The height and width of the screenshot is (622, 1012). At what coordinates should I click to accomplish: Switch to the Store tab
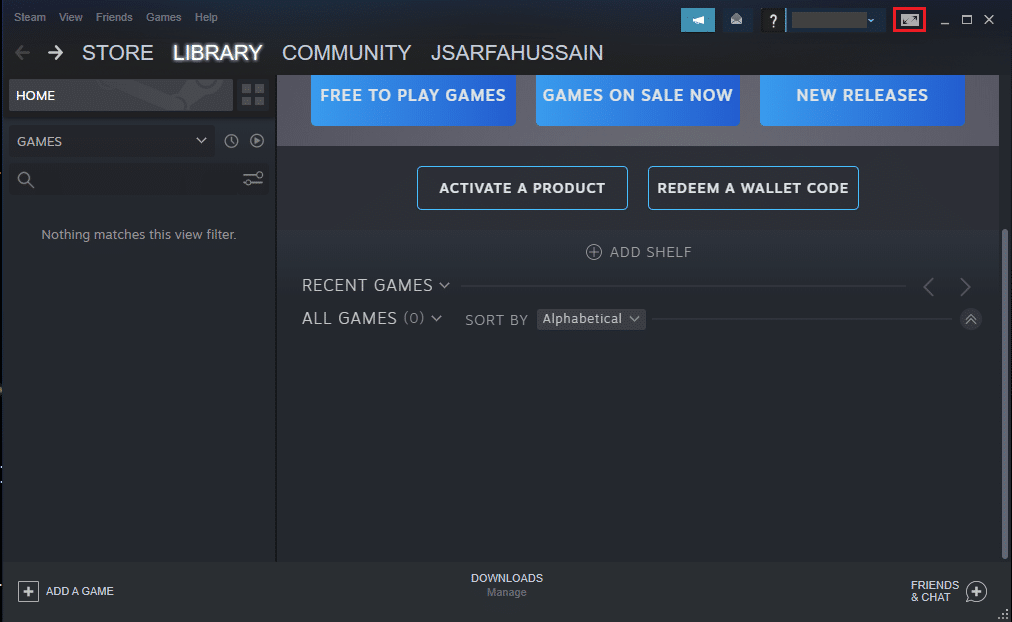[117, 52]
